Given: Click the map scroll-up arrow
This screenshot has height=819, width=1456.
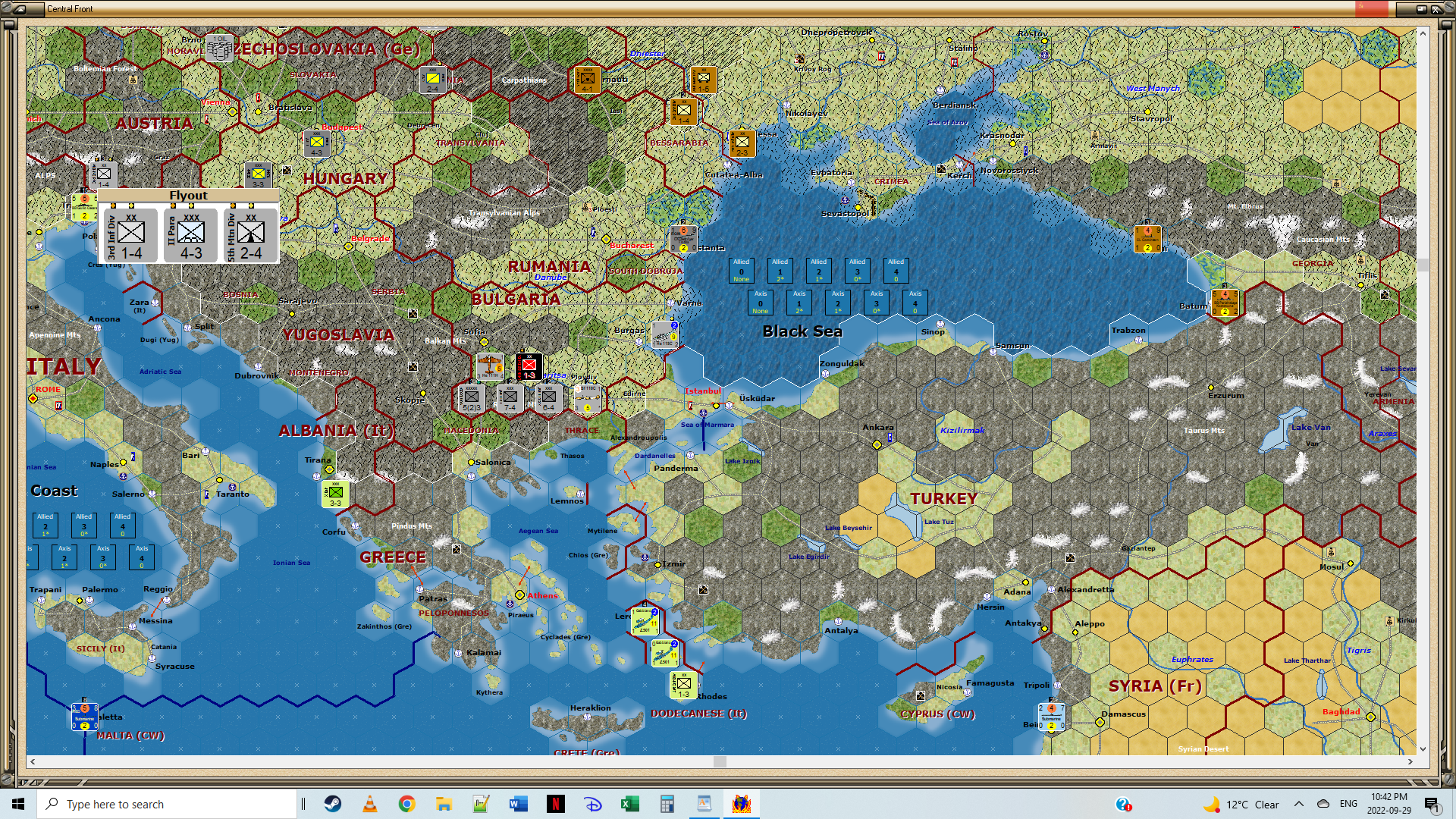Looking at the screenshot, I should (1423, 33).
